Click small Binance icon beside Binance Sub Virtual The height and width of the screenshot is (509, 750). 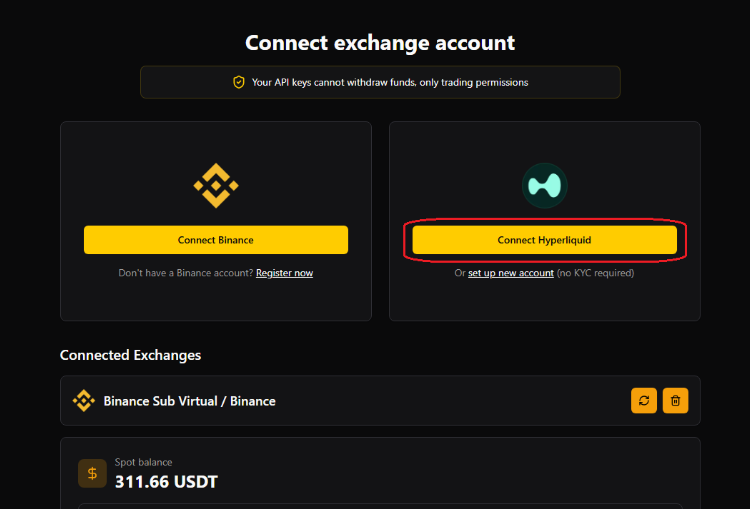(x=83, y=401)
